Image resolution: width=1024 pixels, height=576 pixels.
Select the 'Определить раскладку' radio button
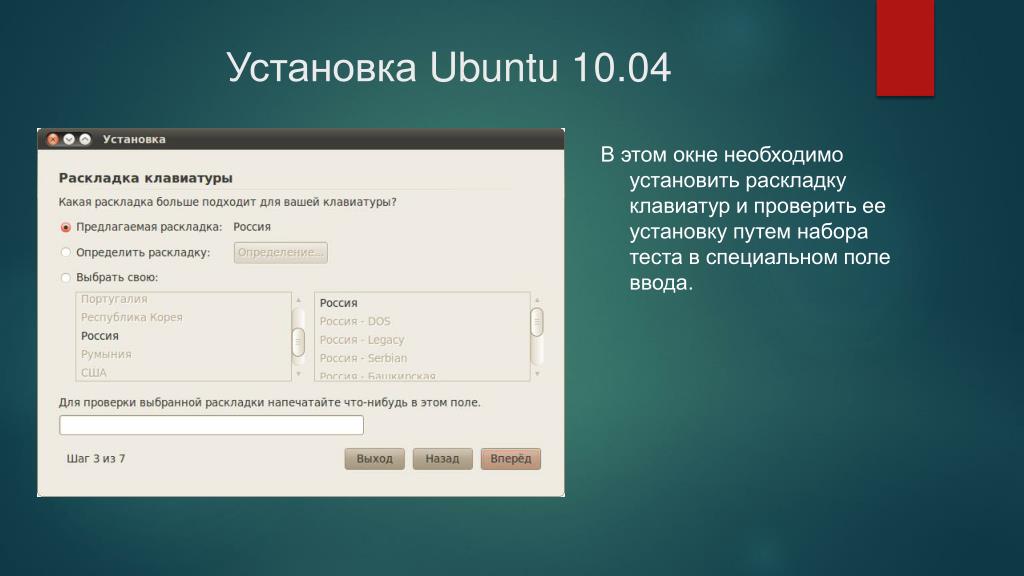65,252
